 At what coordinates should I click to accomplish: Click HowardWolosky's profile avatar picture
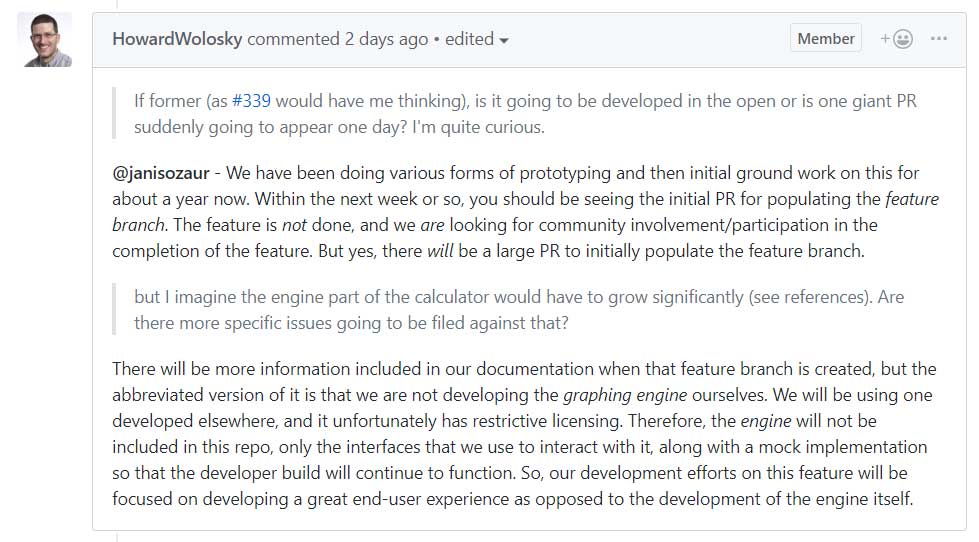tap(44, 39)
